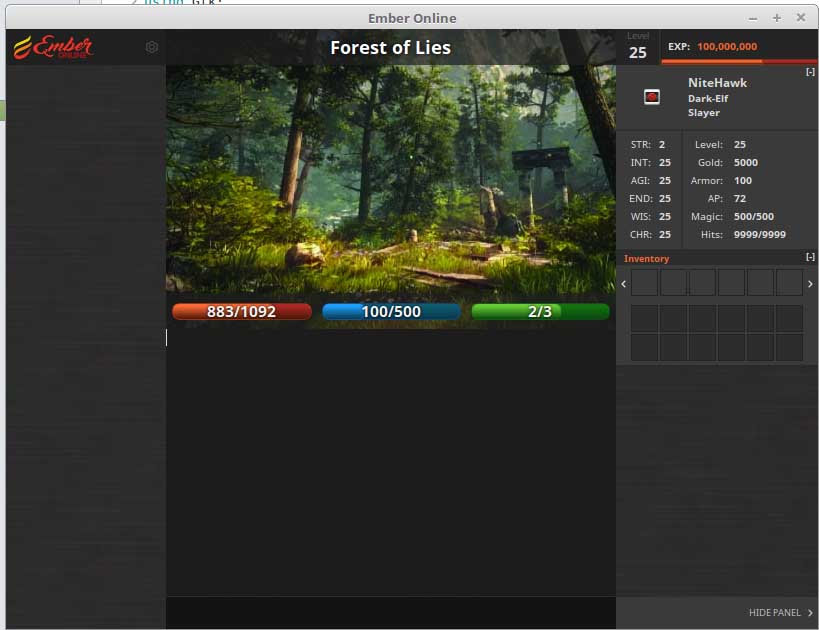The height and width of the screenshot is (630, 819).
Task: Click the command input field at bottom
Action: coord(390,613)
